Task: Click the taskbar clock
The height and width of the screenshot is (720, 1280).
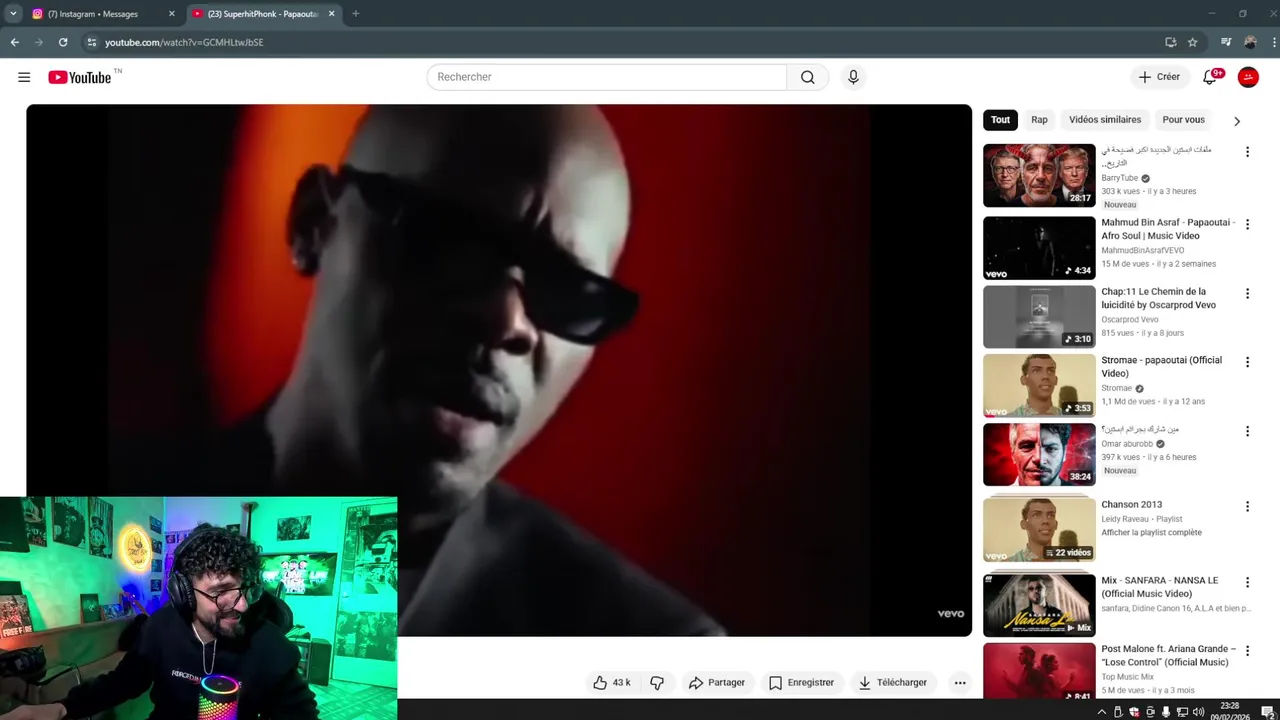Action: (1229, 711)
